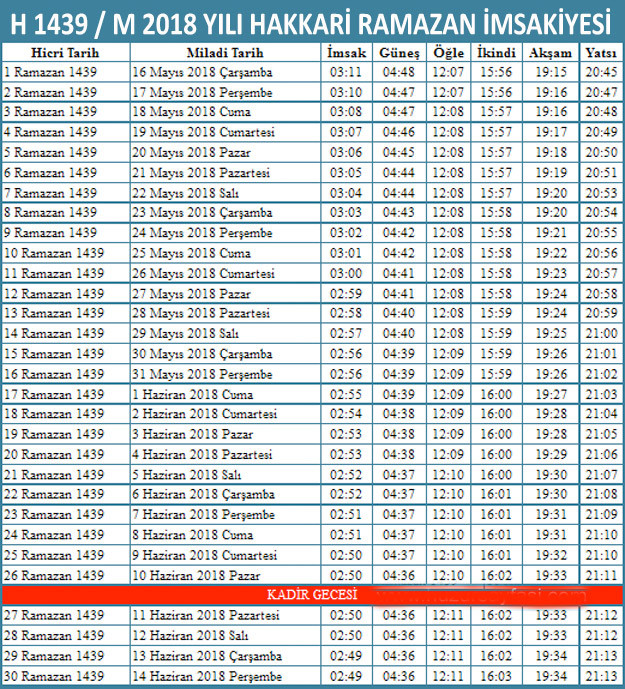Click the İmsak column header
The height and width of the screenshot is (689, 625).
click(346, 52)
